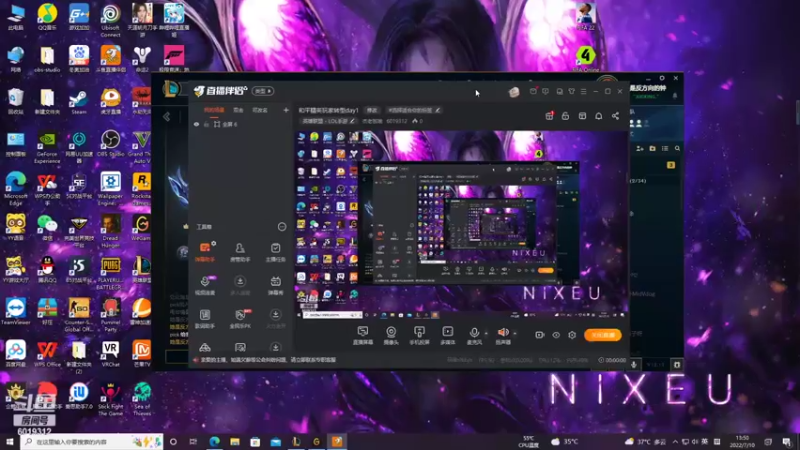Image resolution: width=800 pixels, height=450 pixels.
Task: Click the Windows Start button
Action: 10,441
